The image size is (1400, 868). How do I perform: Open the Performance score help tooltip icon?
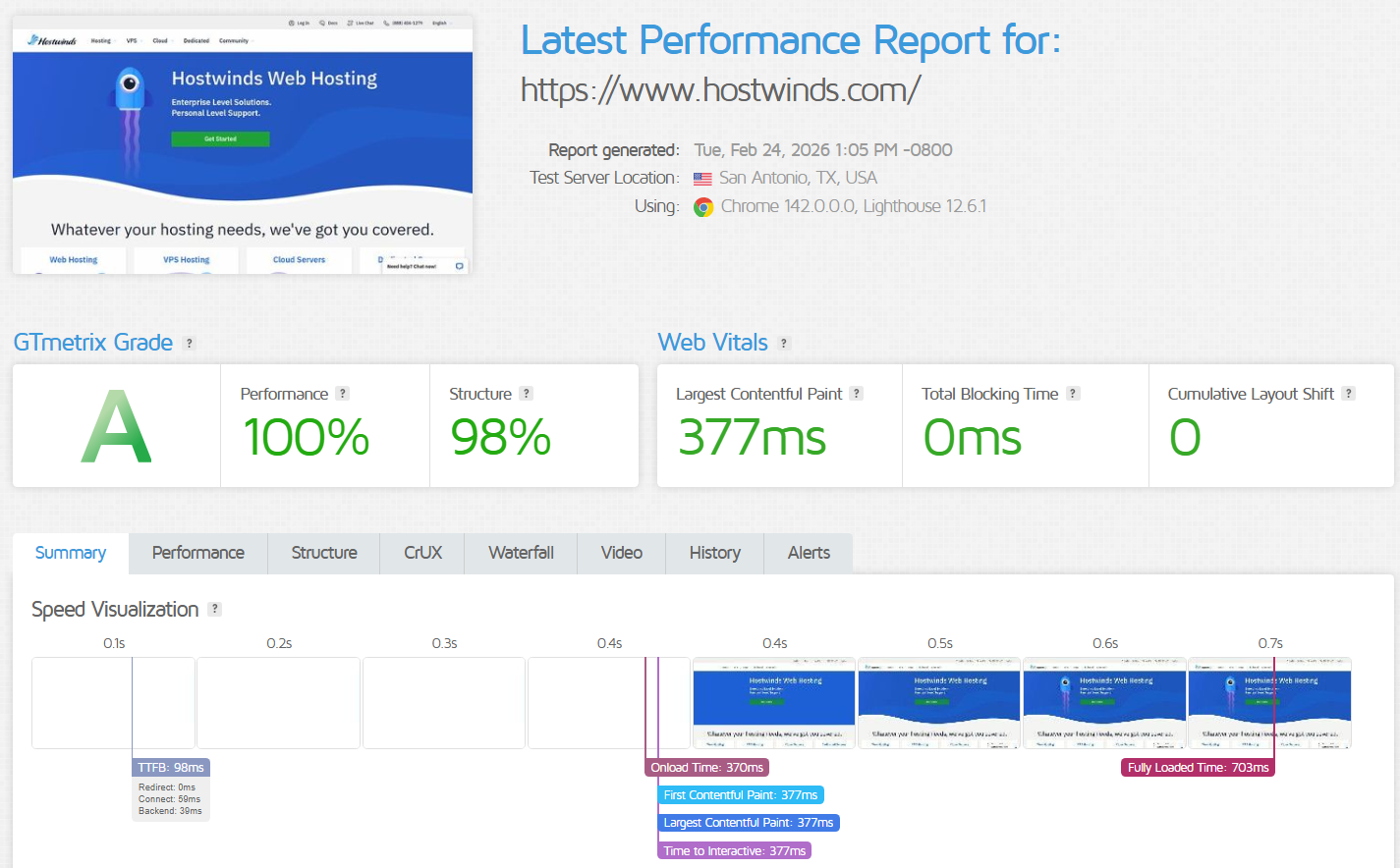[342, 393]
